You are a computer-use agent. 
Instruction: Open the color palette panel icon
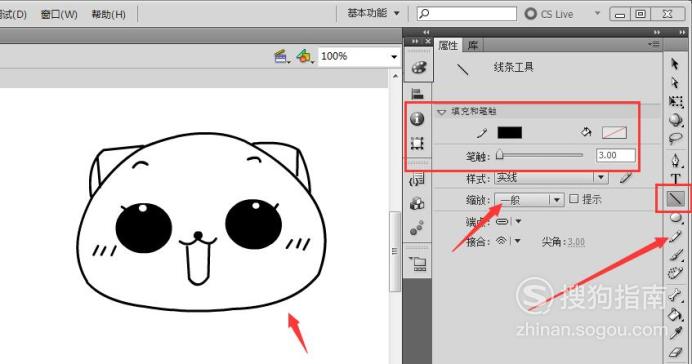[418, 68]
